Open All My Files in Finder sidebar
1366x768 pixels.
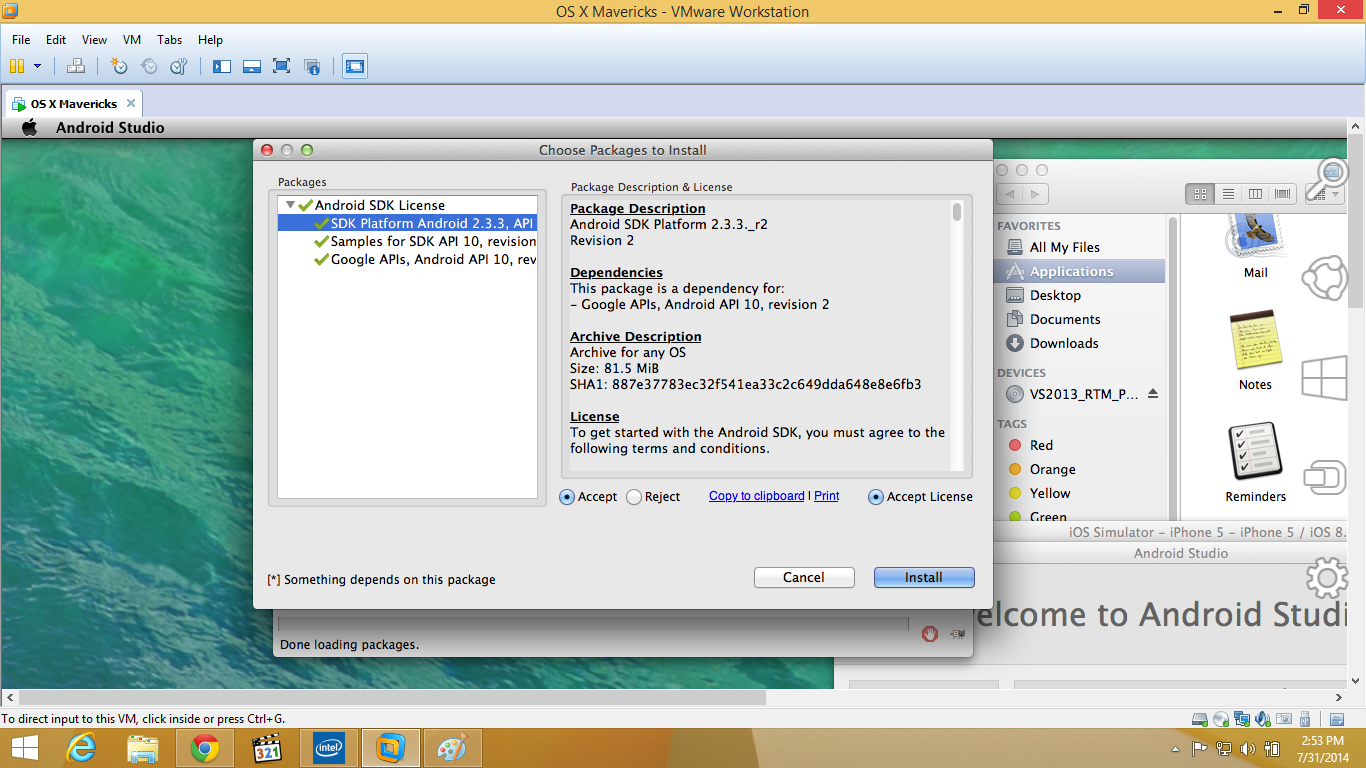pyautogui.click(x=1065, y=247)
